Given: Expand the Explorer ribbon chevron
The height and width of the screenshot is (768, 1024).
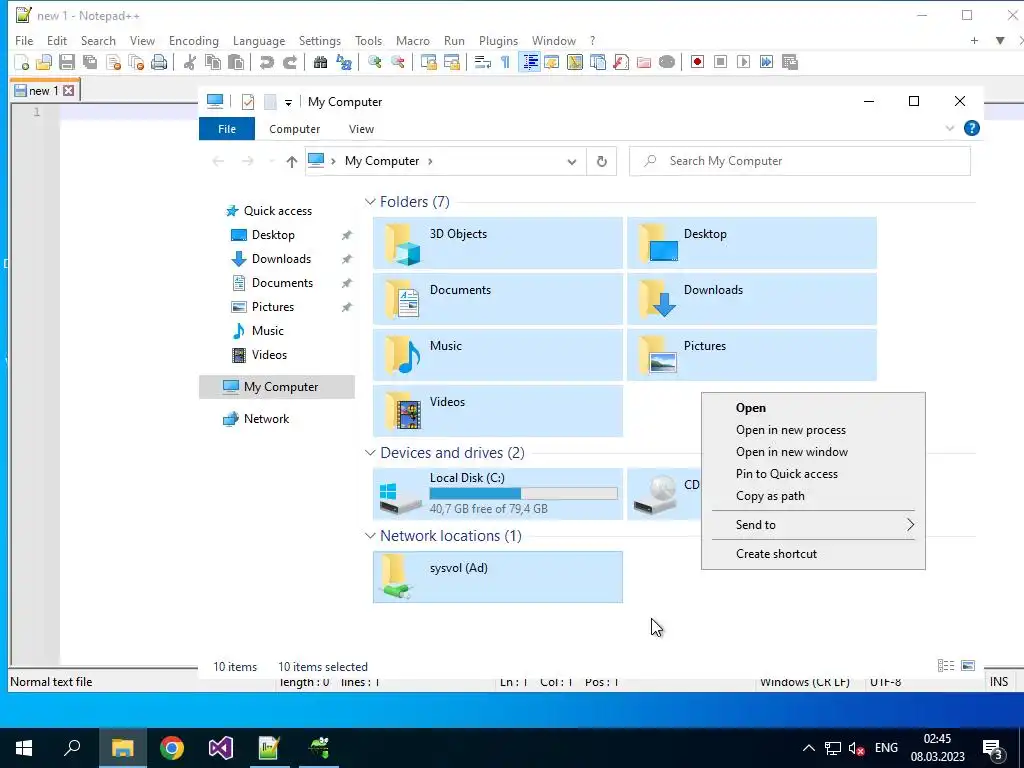Looking at the screenshot, I should click(950, 129).
